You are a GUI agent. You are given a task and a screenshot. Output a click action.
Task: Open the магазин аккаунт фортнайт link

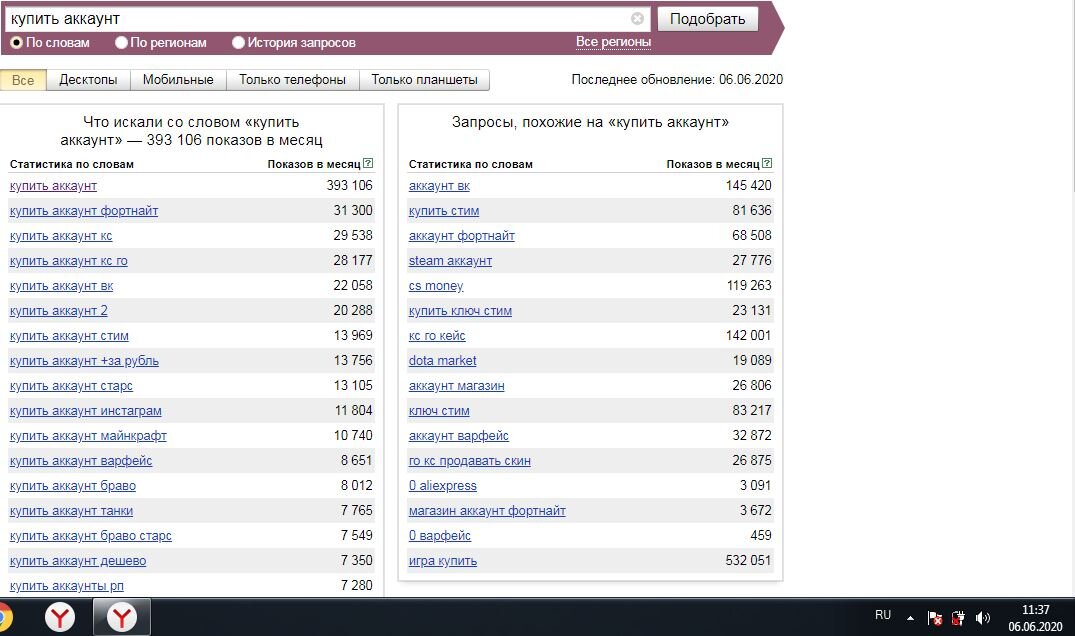[487, 511]
